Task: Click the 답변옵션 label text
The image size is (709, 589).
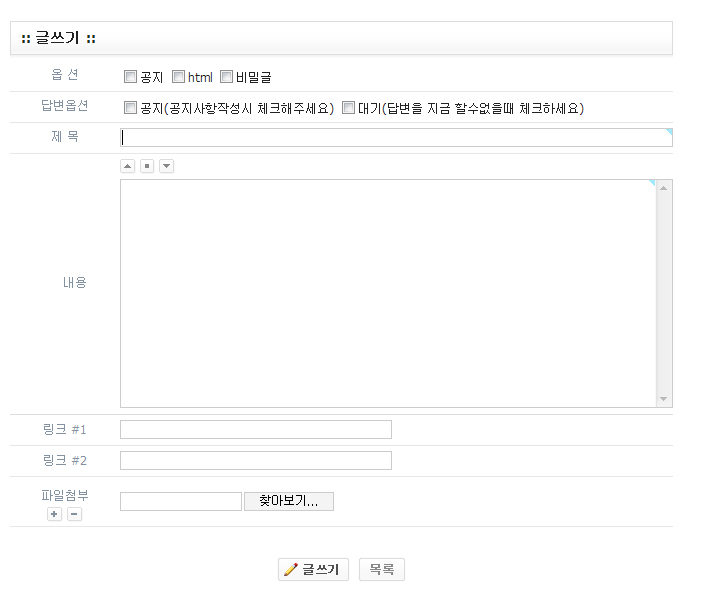Action: tap(65, 105)
